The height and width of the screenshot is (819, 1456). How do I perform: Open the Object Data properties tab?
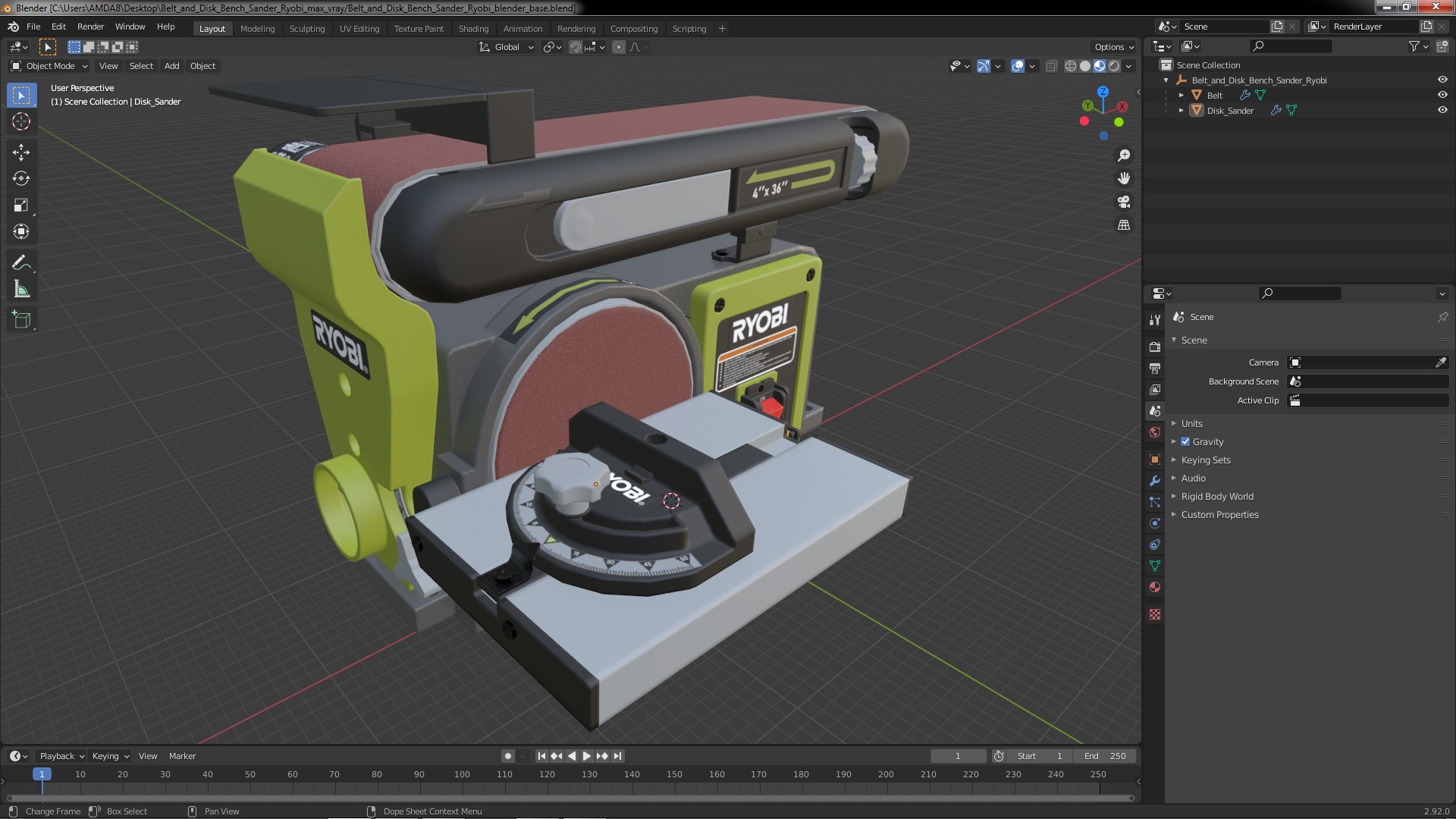click(x=1154, y=566)
